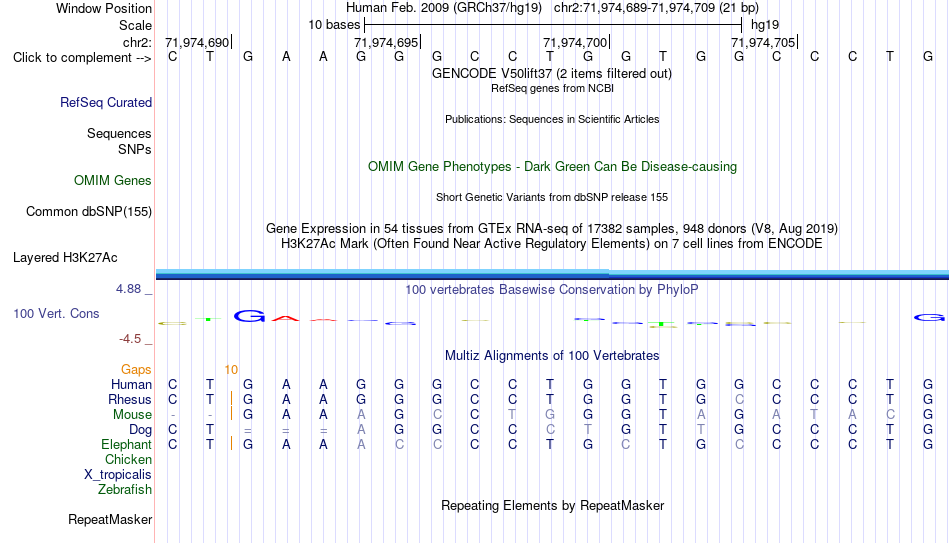The width and height of the screenshot is (950, 543).
Task: Click the -4.5 PhyloP lower value
Action: pyautogui.click(x=130, y=339)
